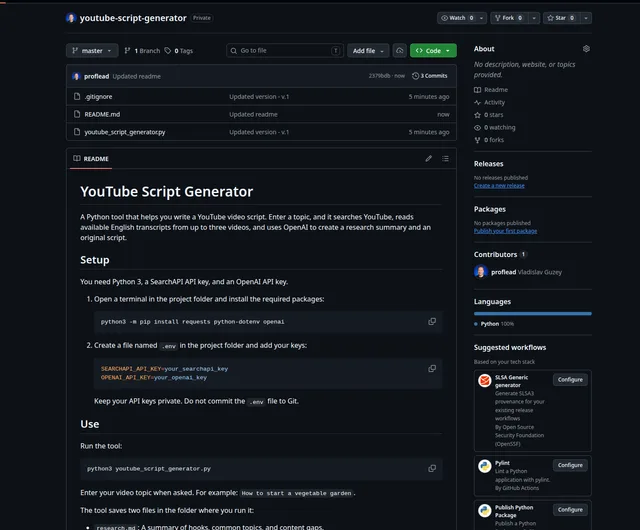This screenshot has width=640, height=530.
Task: Open the Updated readme commit message
Action: 137,76
